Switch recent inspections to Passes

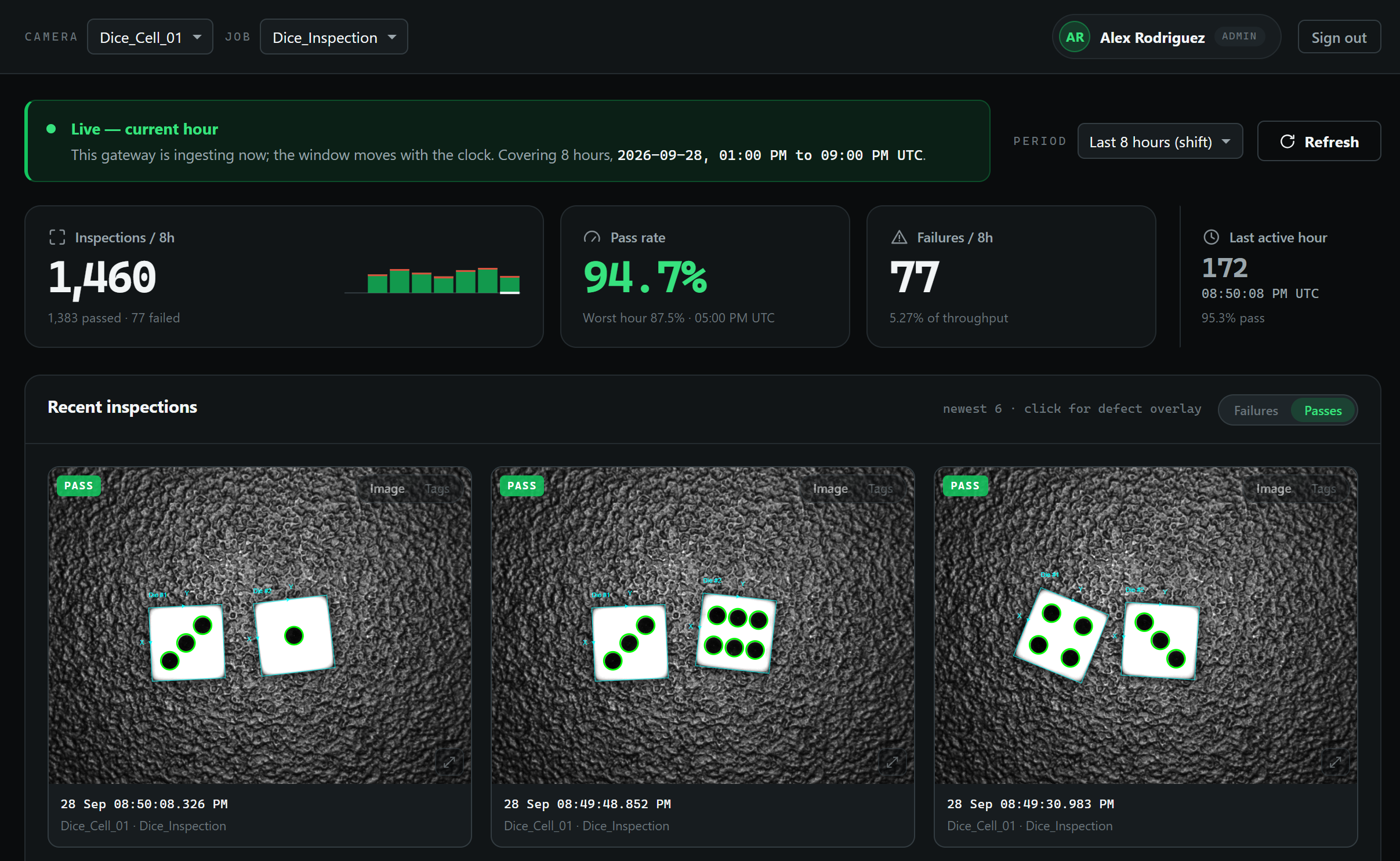tap(1323, 410)
